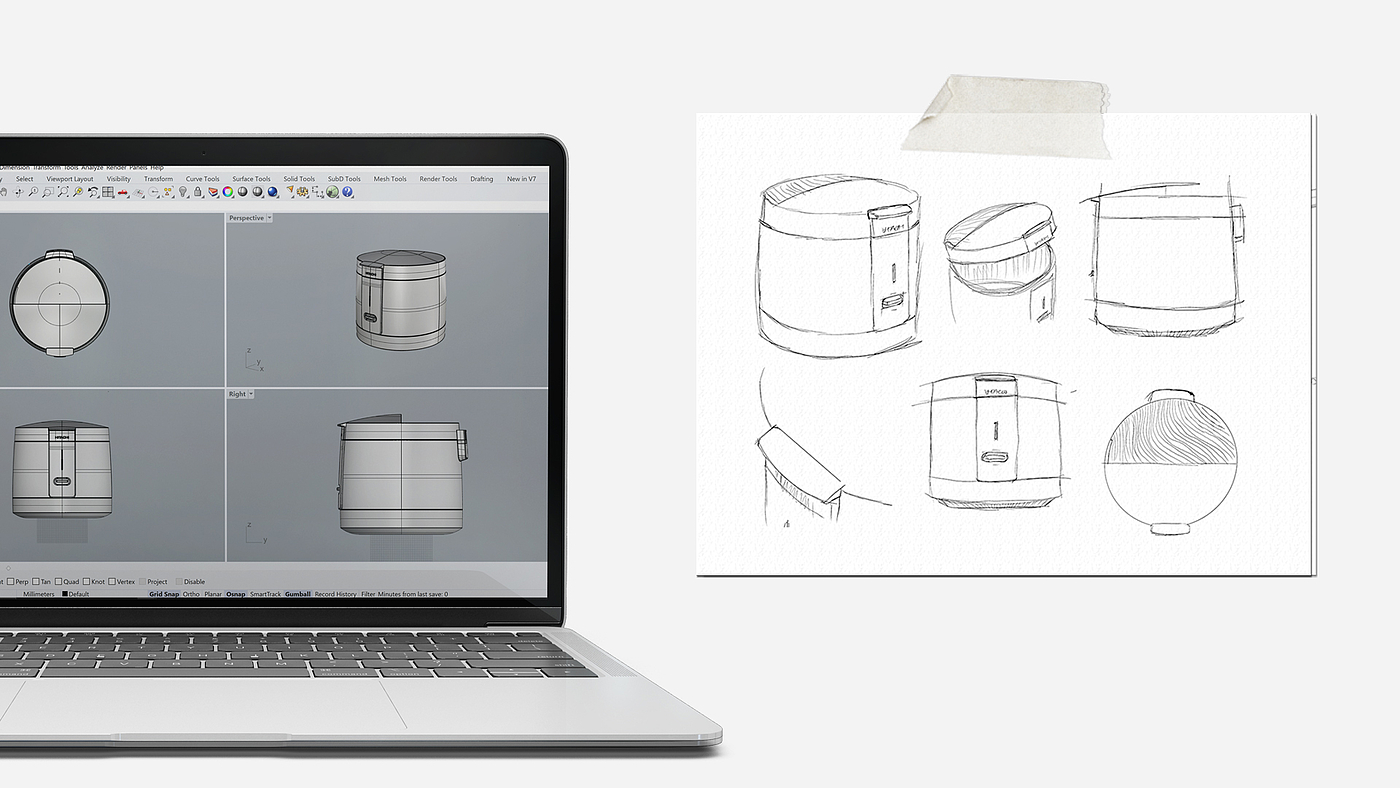Click the Right viewport title label

pyautogui.click(x=237, y=394)
